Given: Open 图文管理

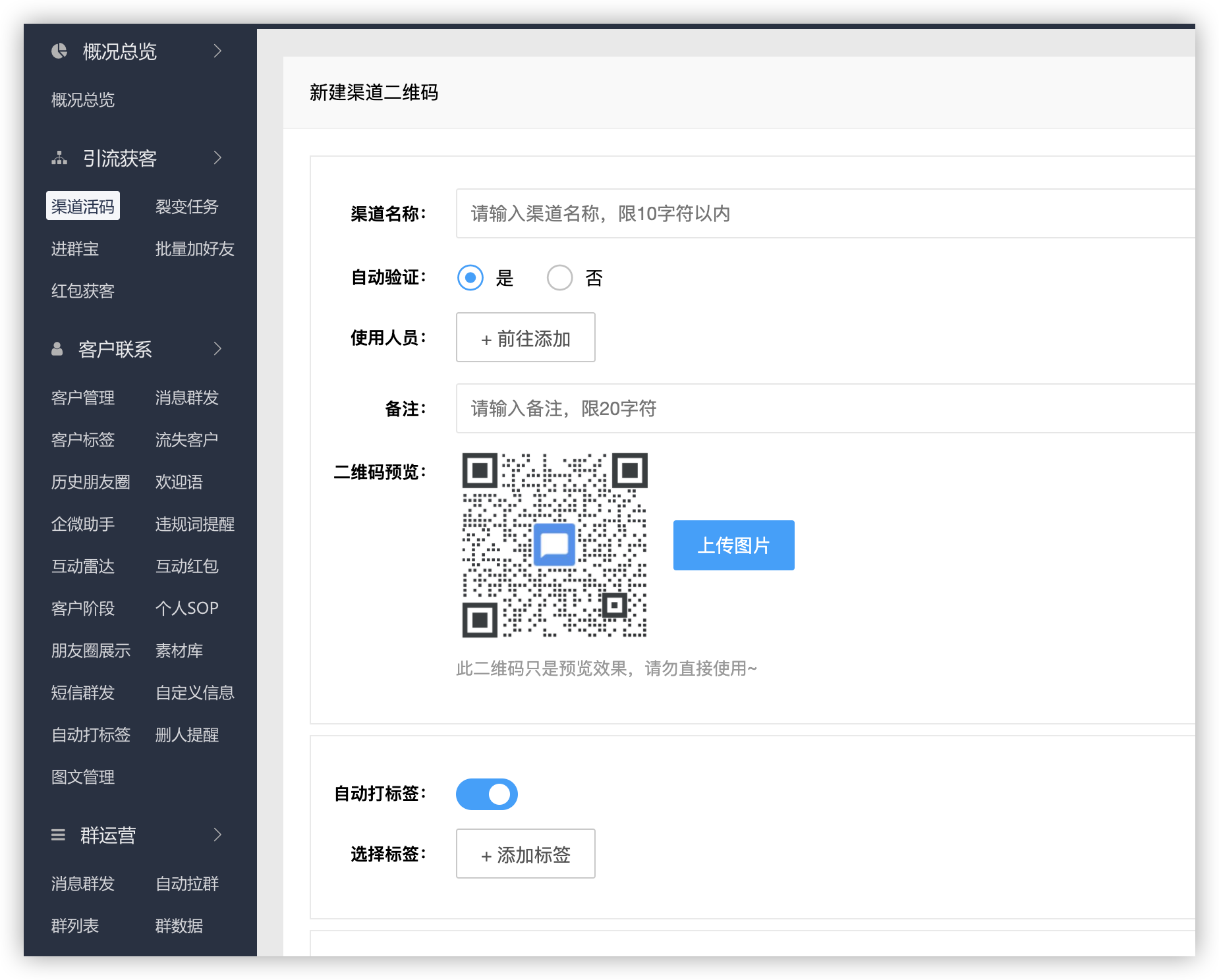Looking at the screenshot, I should tap(83, 777).
